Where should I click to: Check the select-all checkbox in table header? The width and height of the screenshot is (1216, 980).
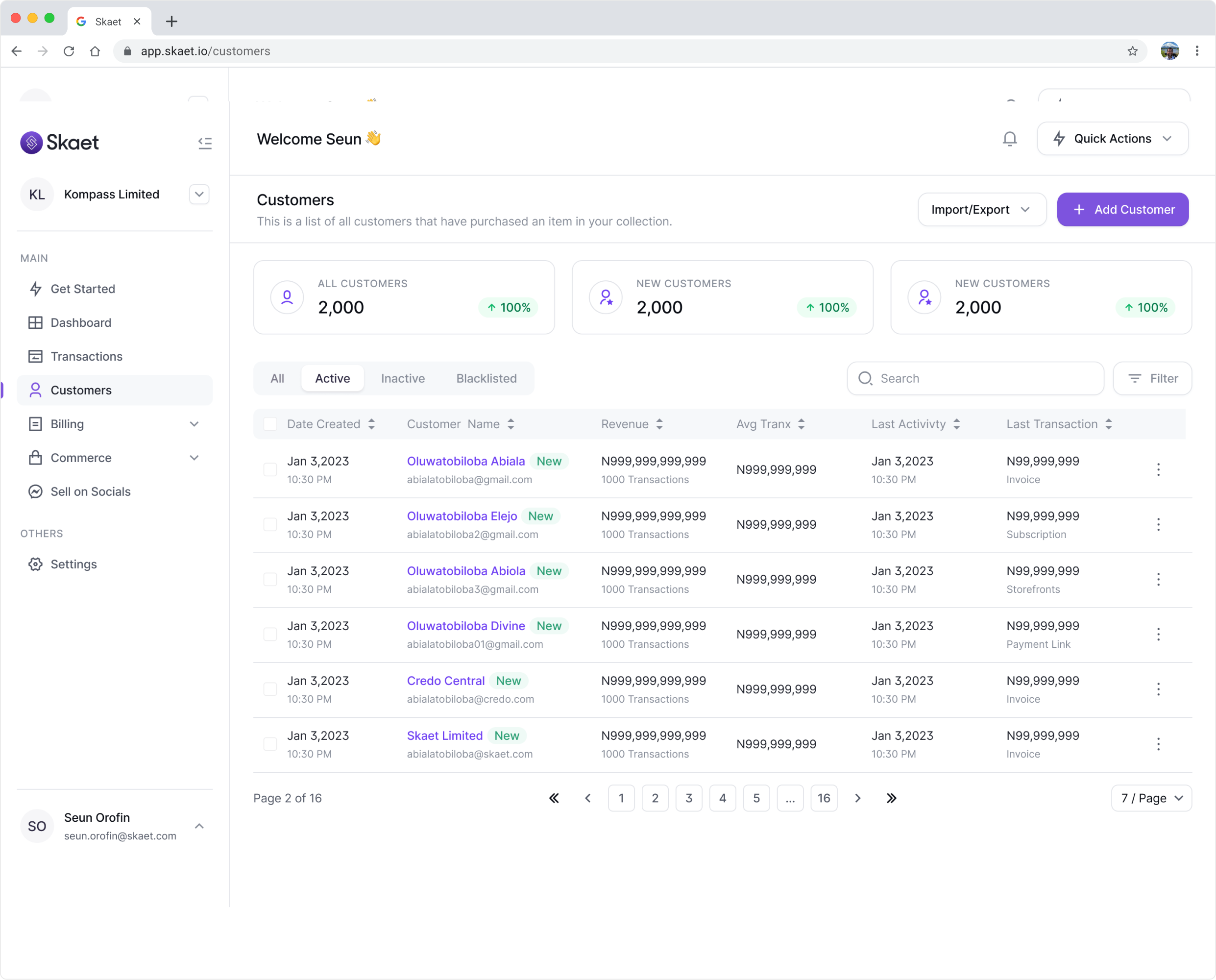270,424
